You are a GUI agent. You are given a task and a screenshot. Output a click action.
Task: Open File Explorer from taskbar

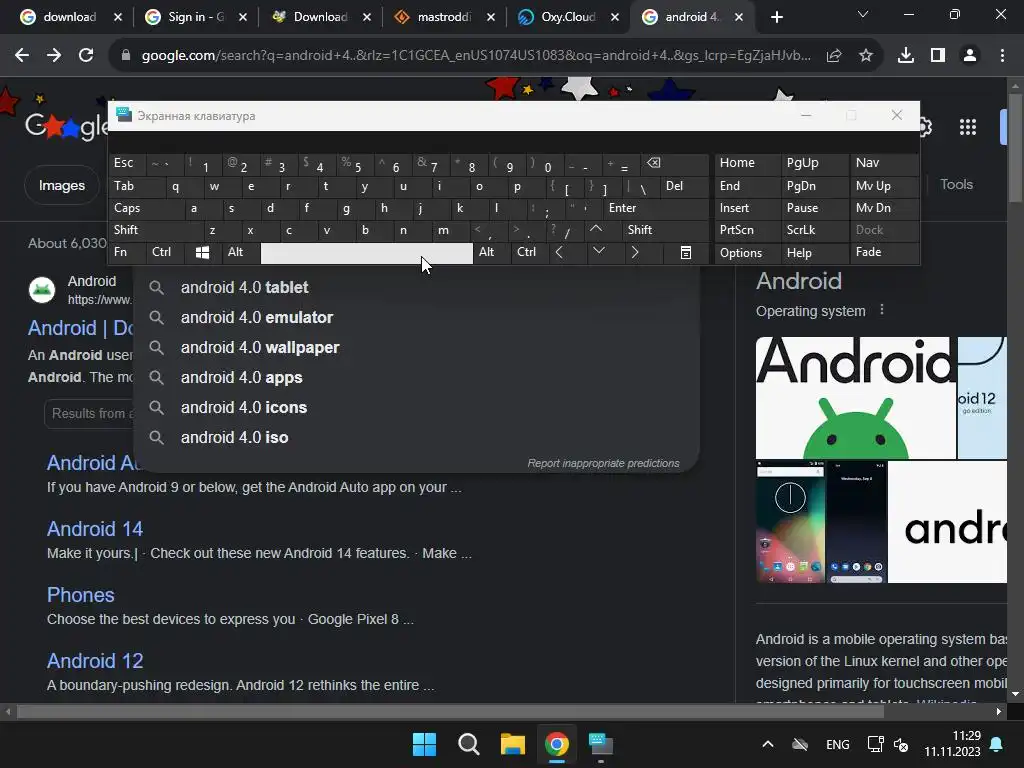coord(513,744)
